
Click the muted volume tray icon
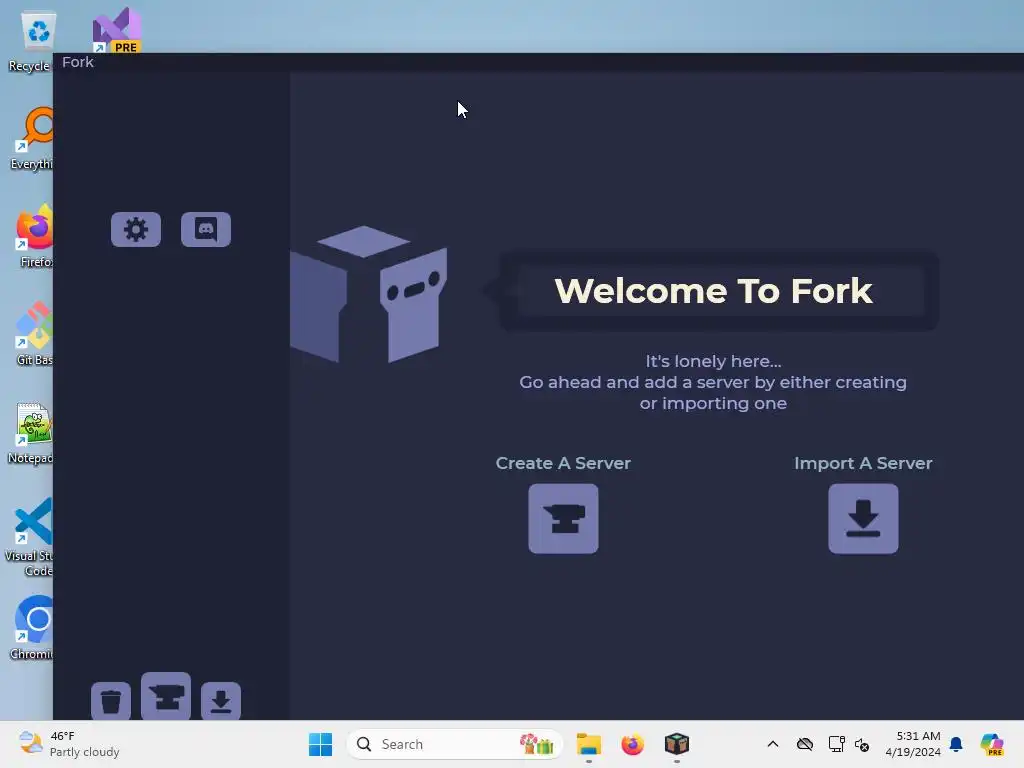pos(862,744)
